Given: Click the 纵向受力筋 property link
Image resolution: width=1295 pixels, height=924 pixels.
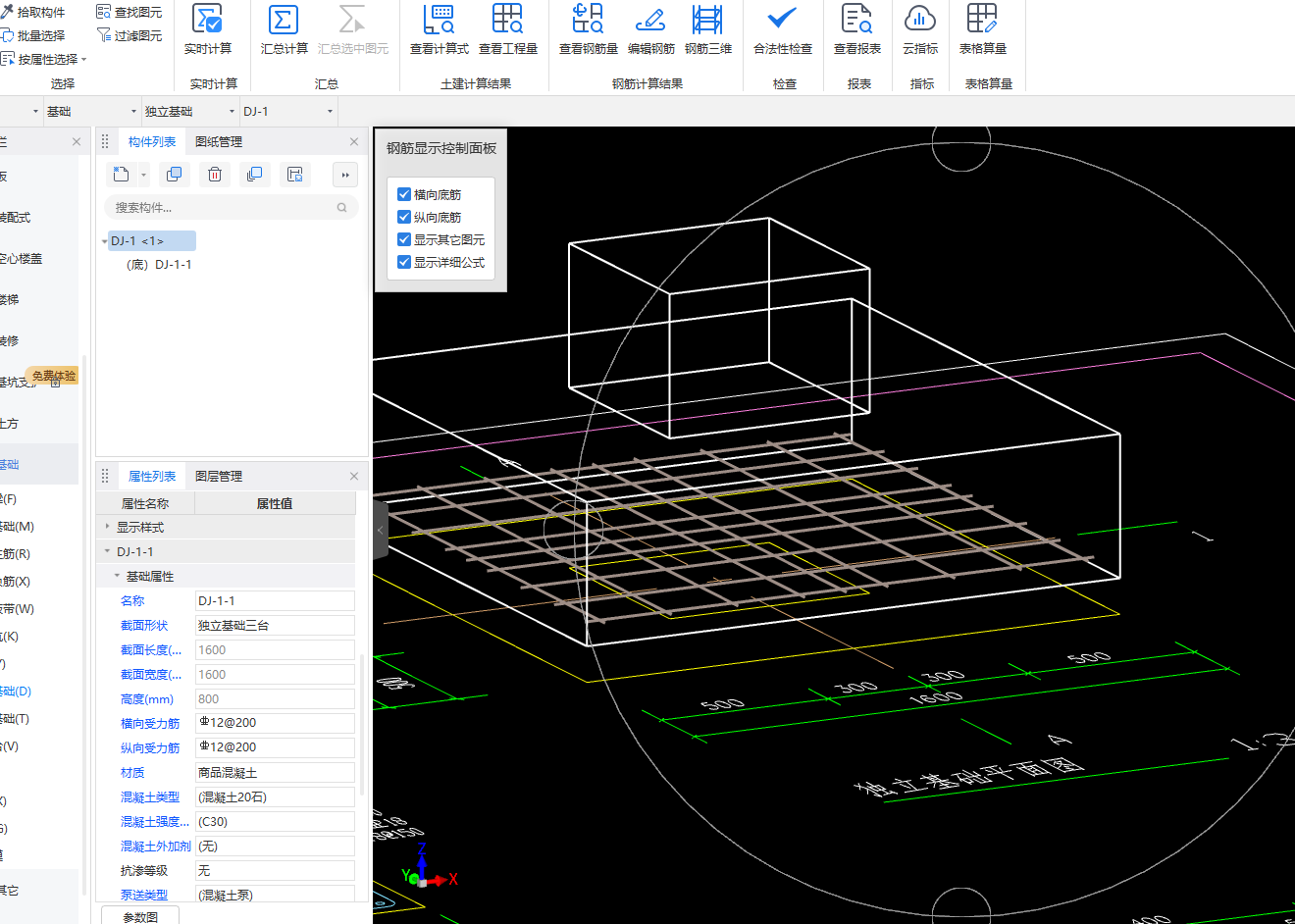Looking at the screenshot, I should pyautogui.click(x=150, y=747).
